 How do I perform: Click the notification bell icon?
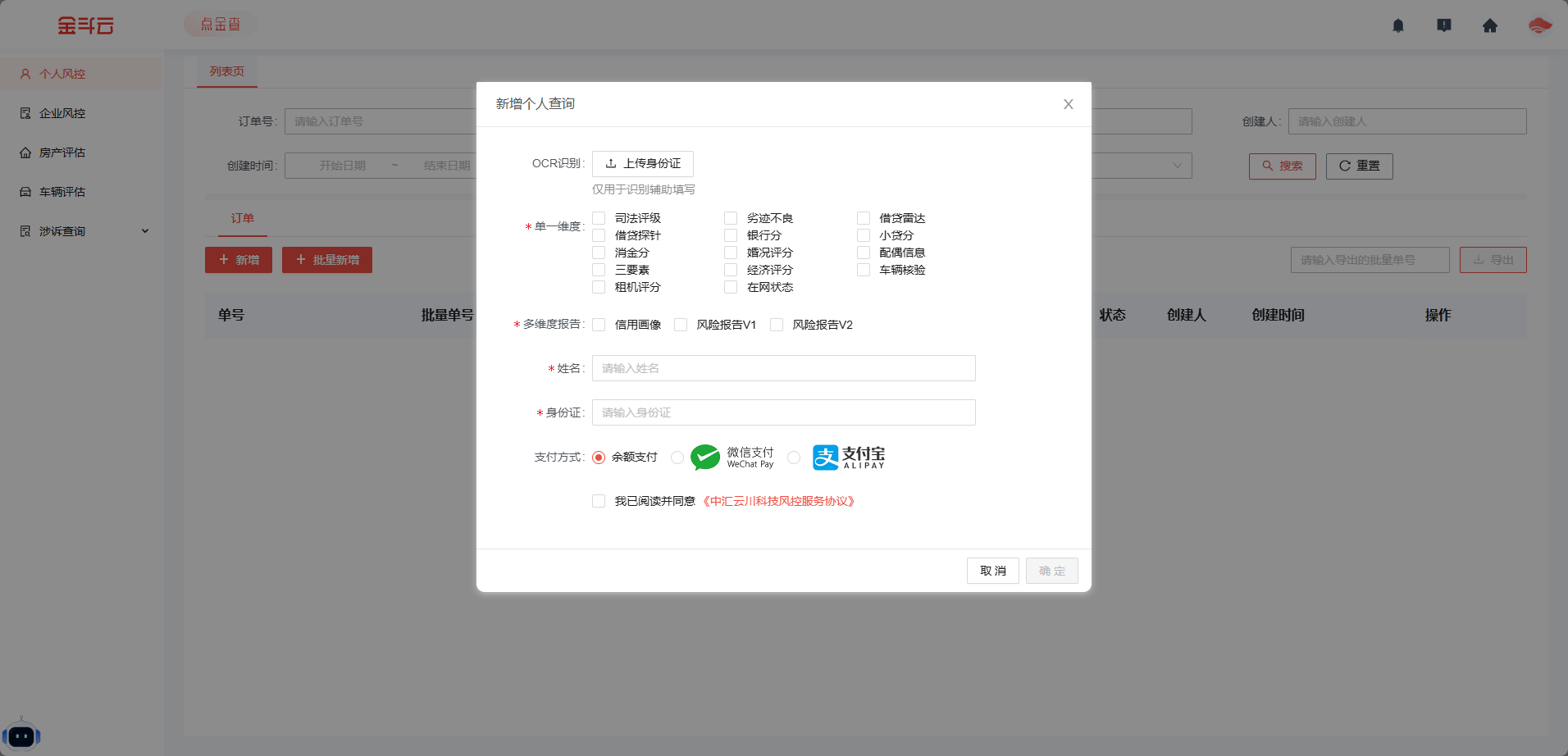[1398, 25]
